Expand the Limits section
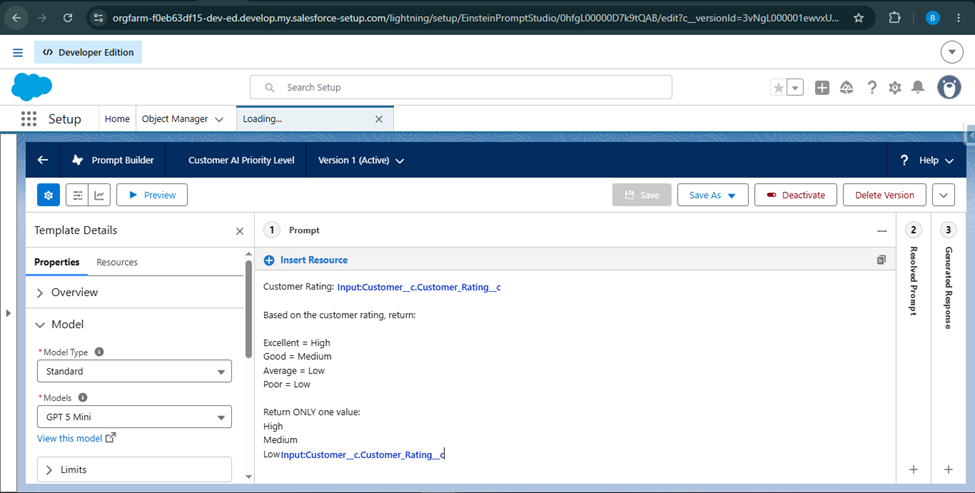This screenshot has width=975, height=493. 134,469
